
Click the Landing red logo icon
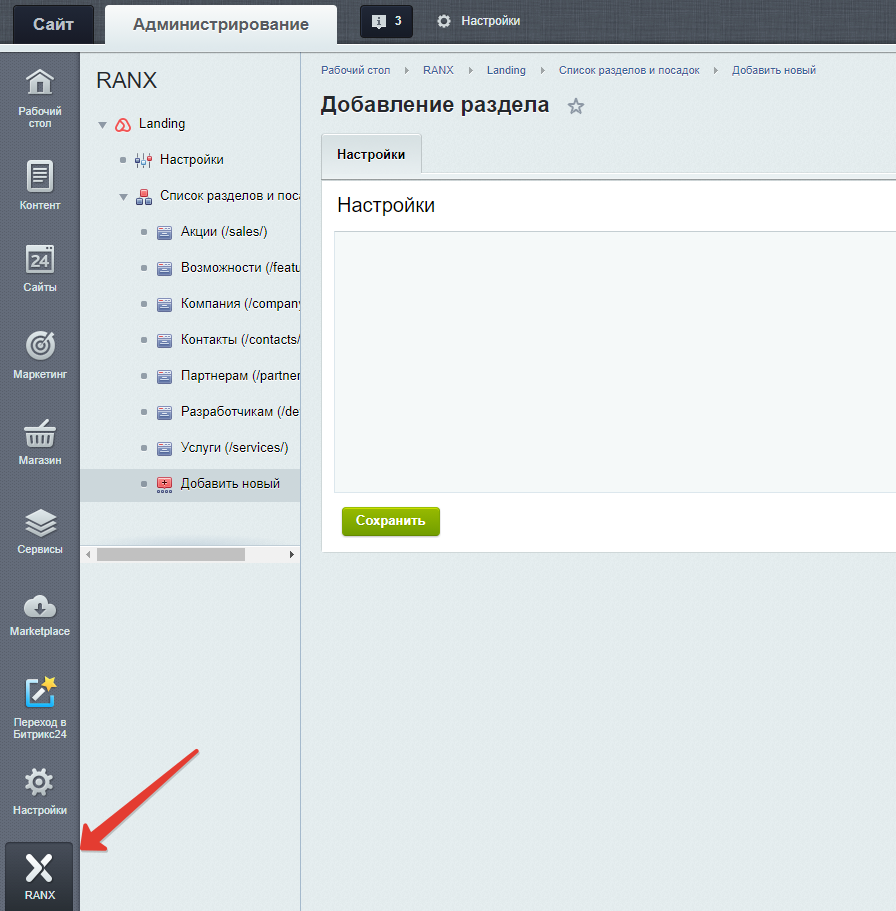123,124
